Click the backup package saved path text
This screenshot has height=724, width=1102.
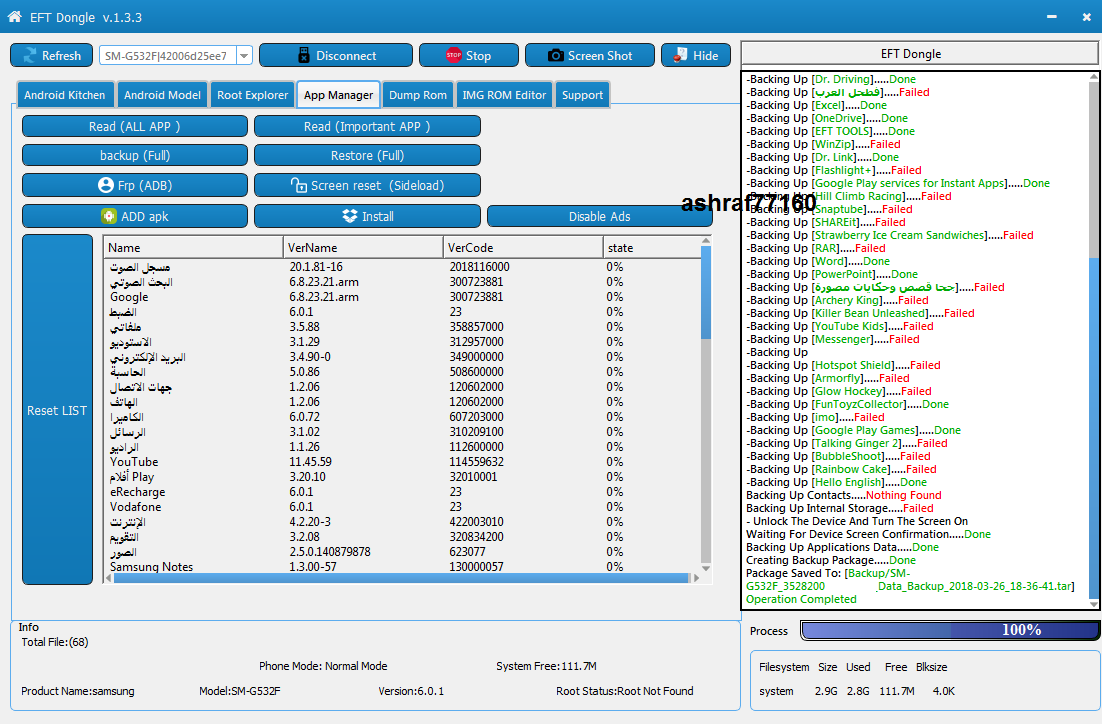tap(910, 580)
